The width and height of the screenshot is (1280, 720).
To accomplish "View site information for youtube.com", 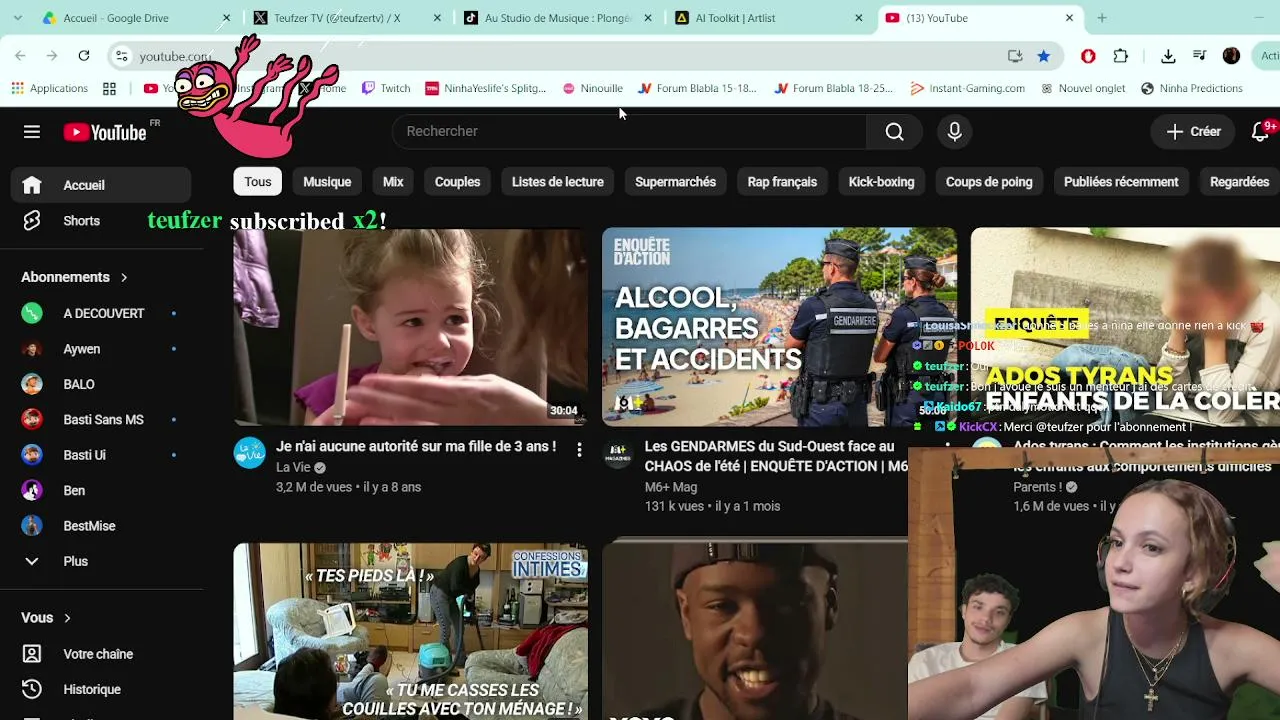I will pos(121,56).
